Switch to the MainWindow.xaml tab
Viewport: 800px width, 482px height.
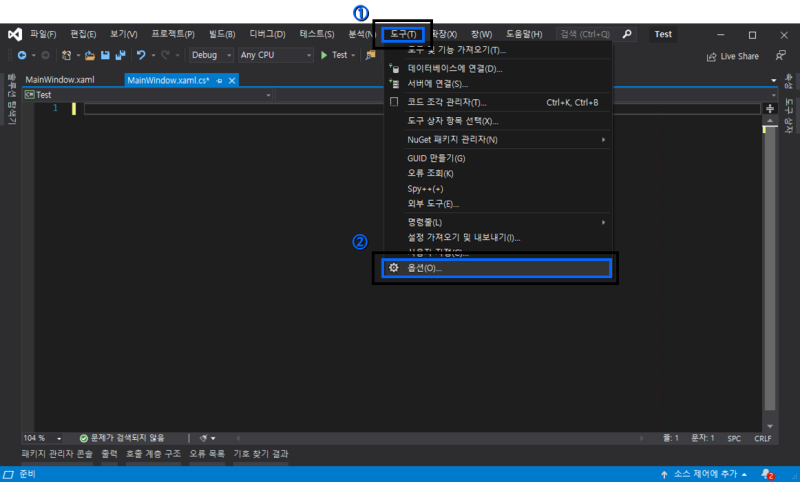pyautogui.click(x=60, y=80)
